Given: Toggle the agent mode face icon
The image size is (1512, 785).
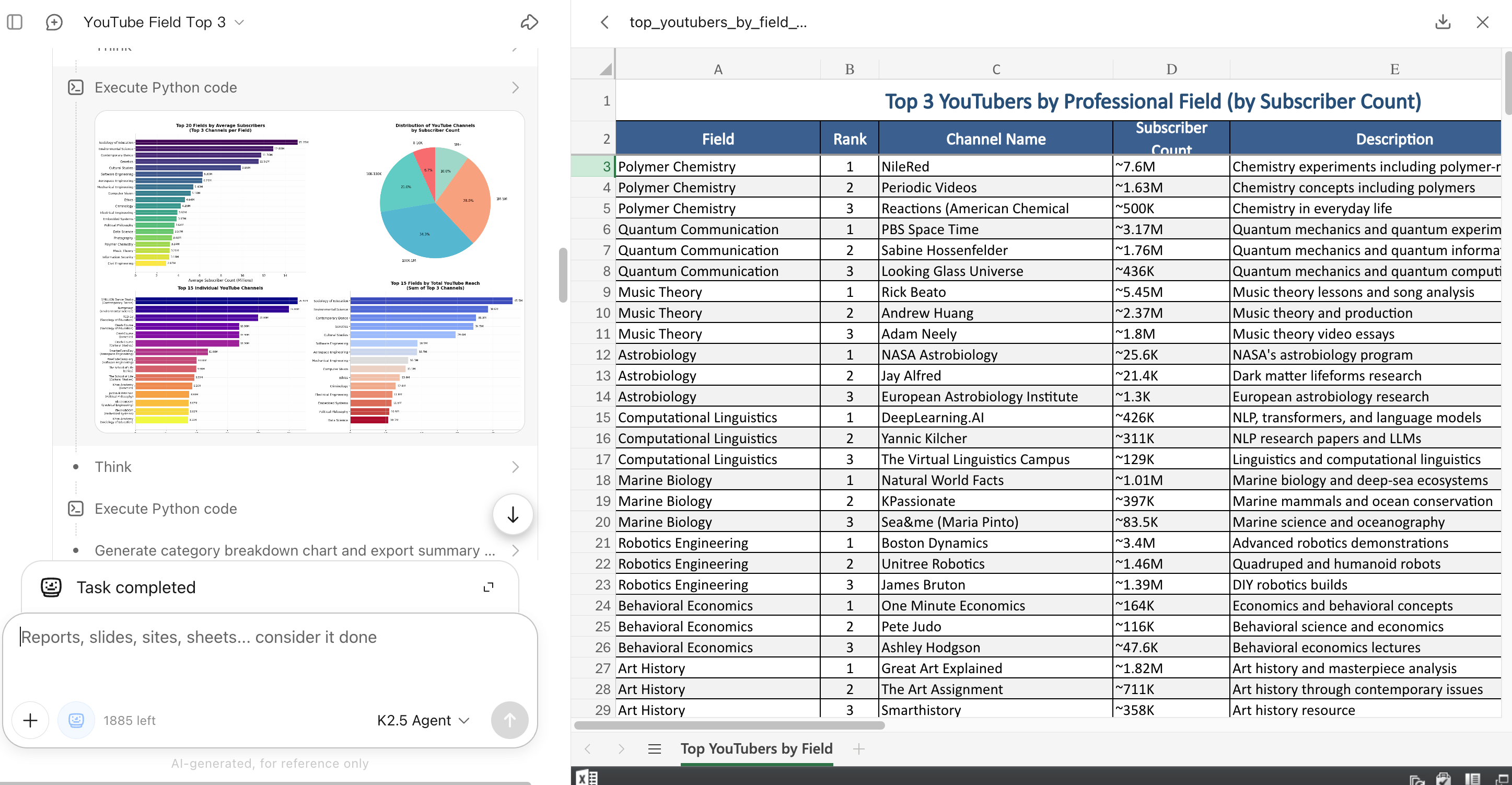Looking at the screenshot, I should (x=76, y=720).
